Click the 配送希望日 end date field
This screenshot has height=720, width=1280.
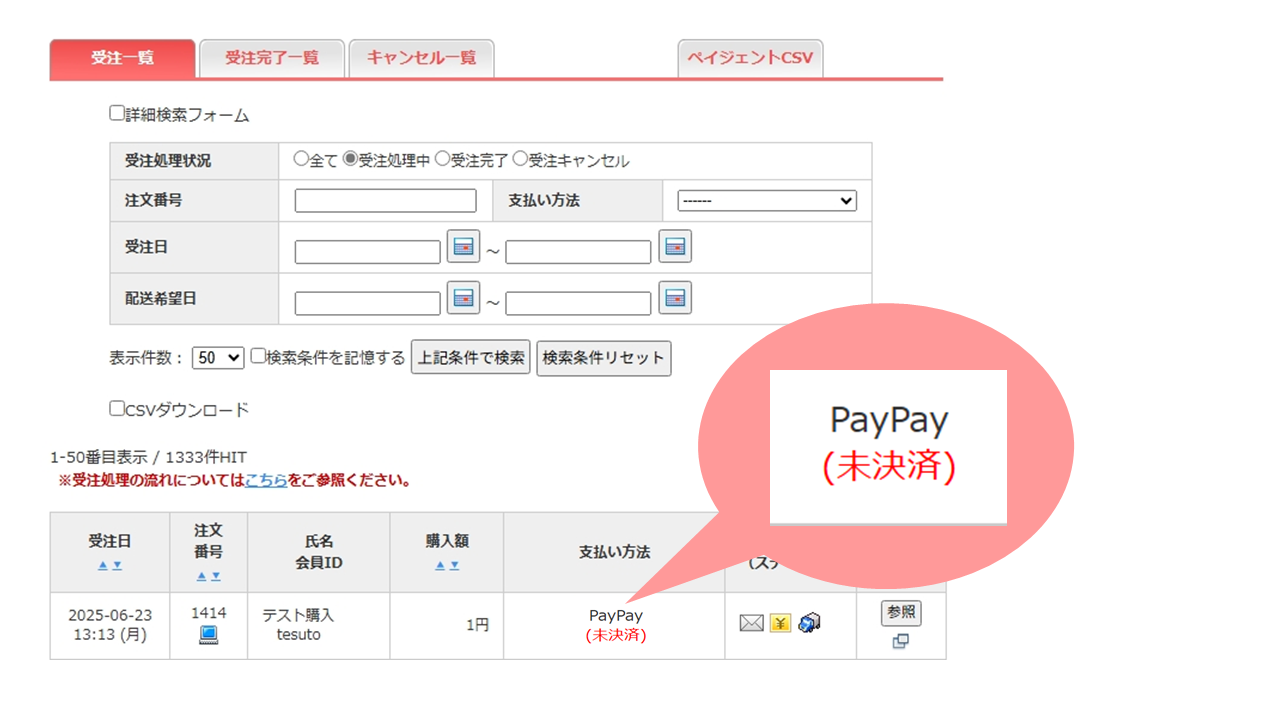point(578,303)
